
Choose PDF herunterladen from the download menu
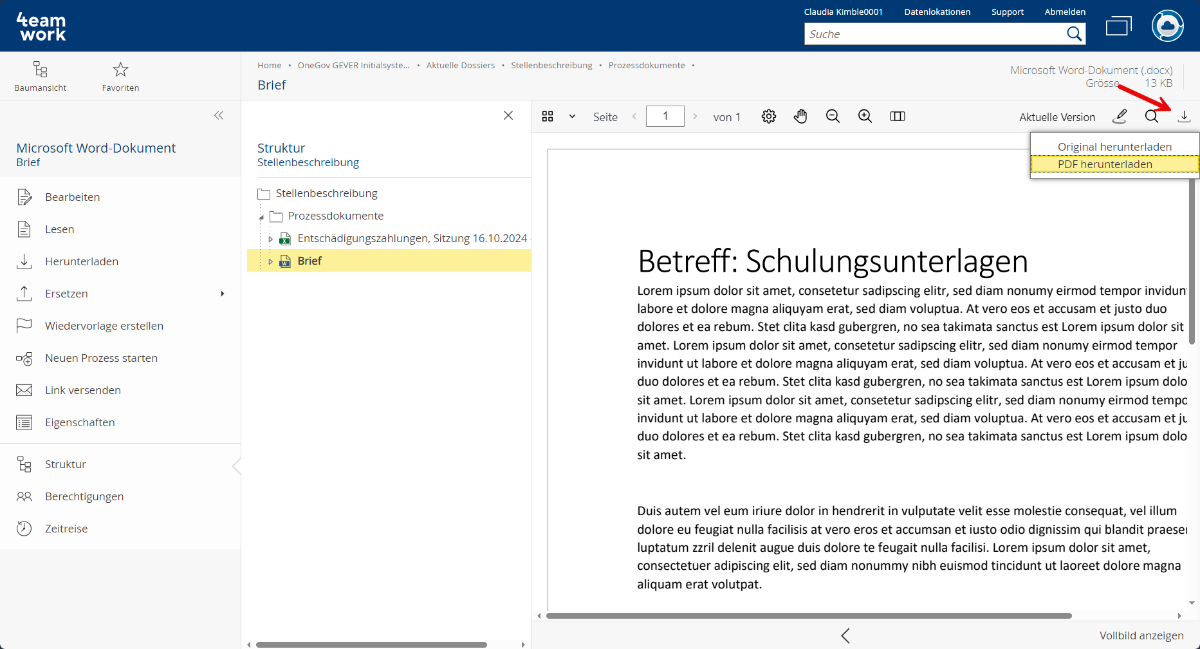click(x=1115, y=164)
